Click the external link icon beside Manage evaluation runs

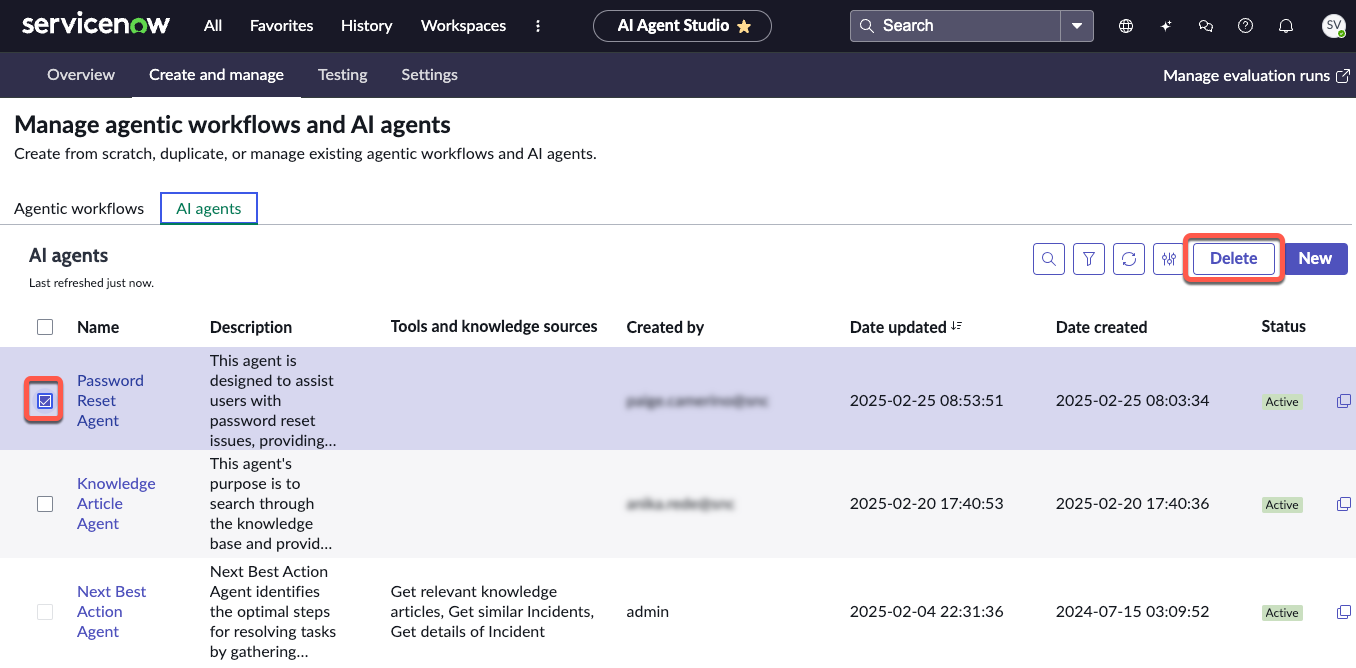pyautogui.click(x=1343, y=75)
